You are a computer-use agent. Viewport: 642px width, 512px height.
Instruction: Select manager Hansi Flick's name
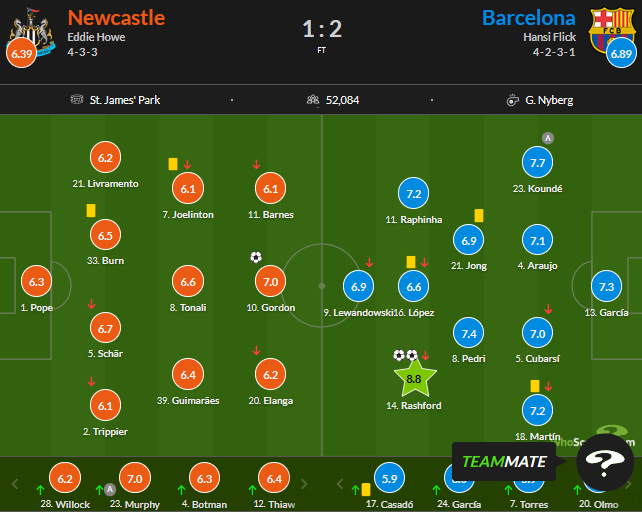pyautogui.click(x=549, y=37)
